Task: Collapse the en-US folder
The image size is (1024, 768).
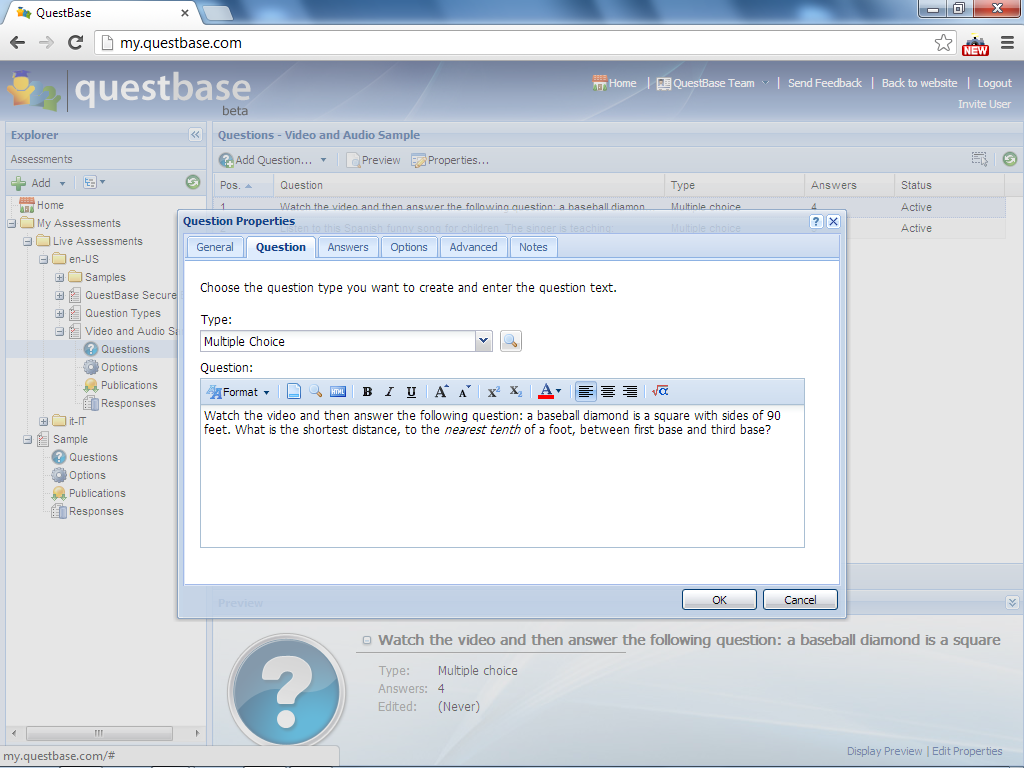Action: [x=44, y=259]
